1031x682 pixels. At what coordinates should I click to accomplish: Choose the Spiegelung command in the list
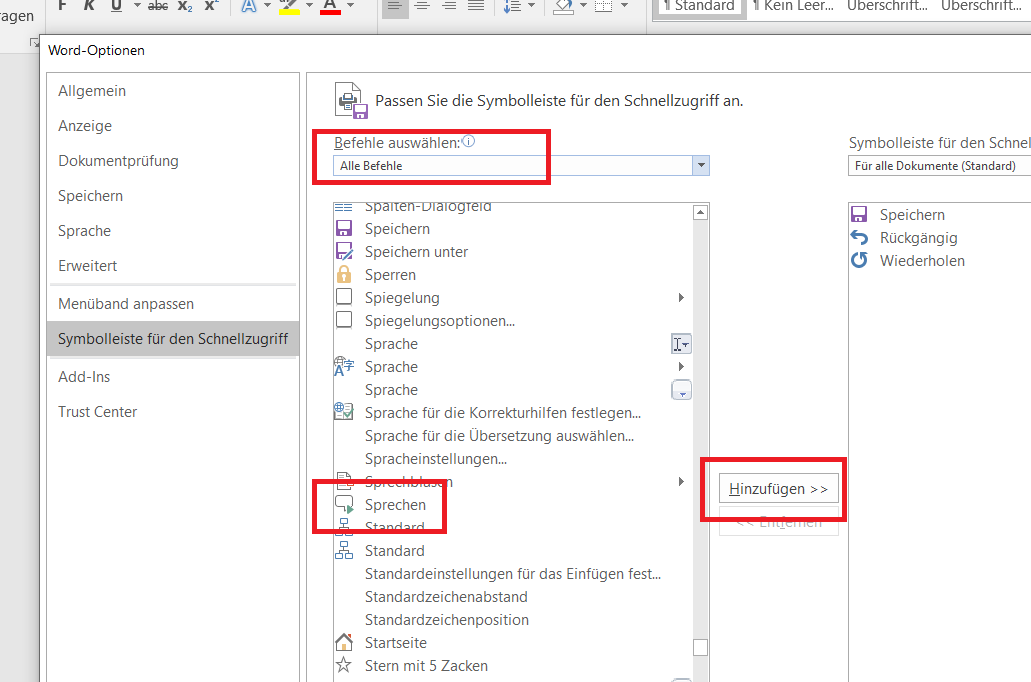pyautogui.click(x=514, y=298)
